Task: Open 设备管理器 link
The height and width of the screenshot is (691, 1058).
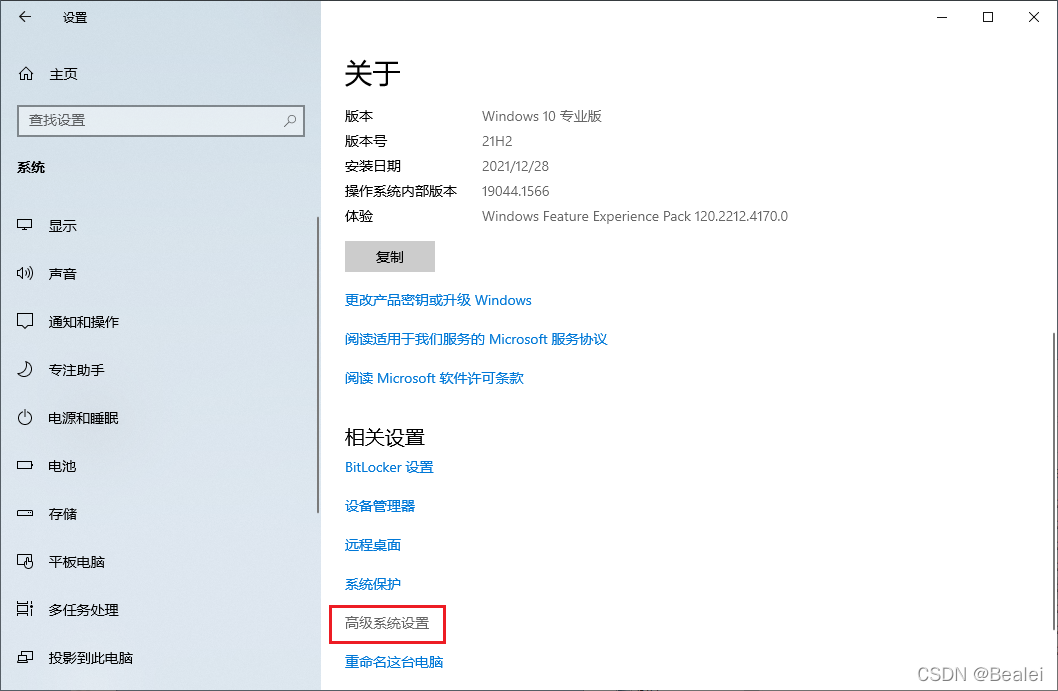Action: (x=380, y=506)
